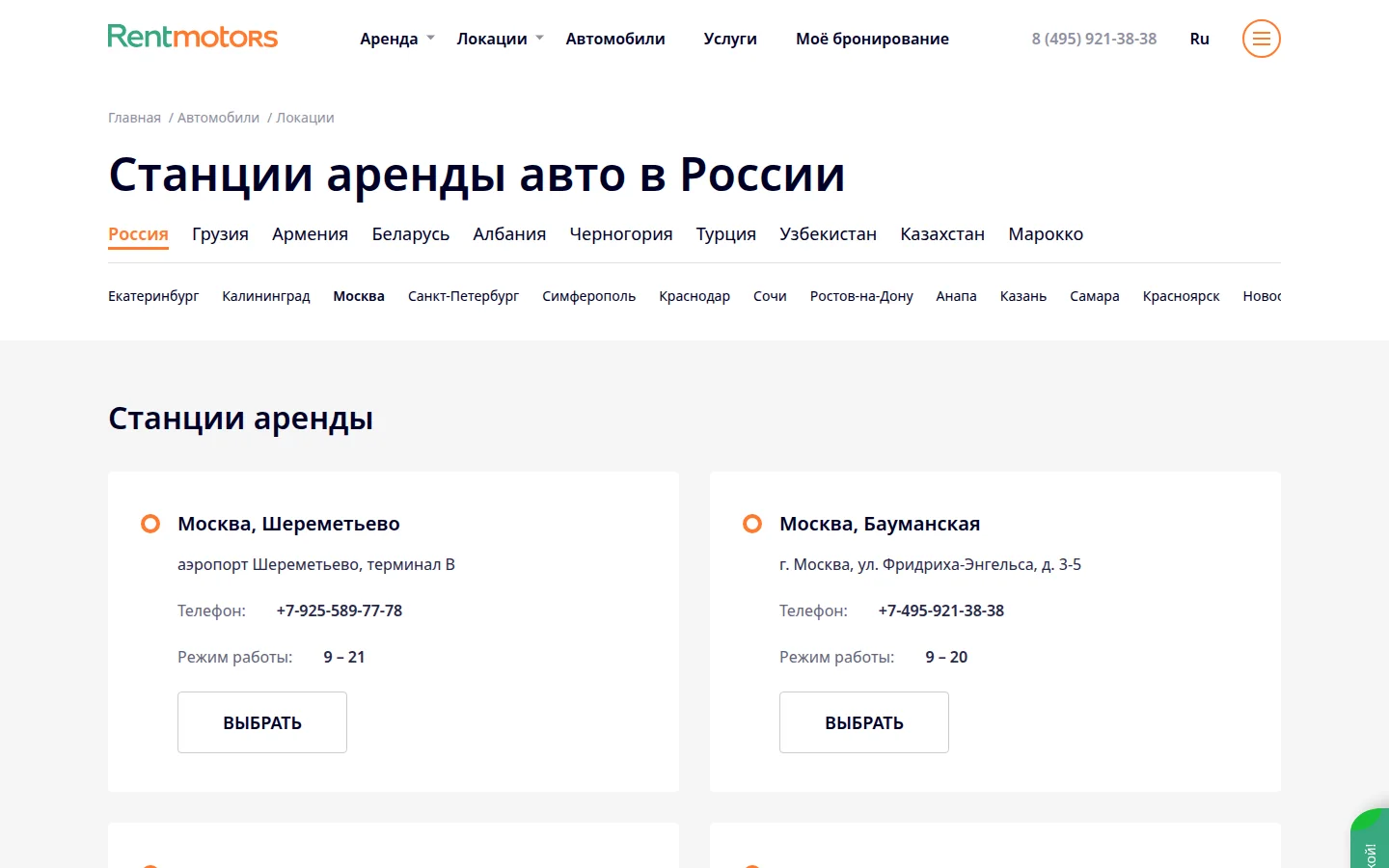
Task: Filter stations by Краснодар
Action: tap(694, 296)
